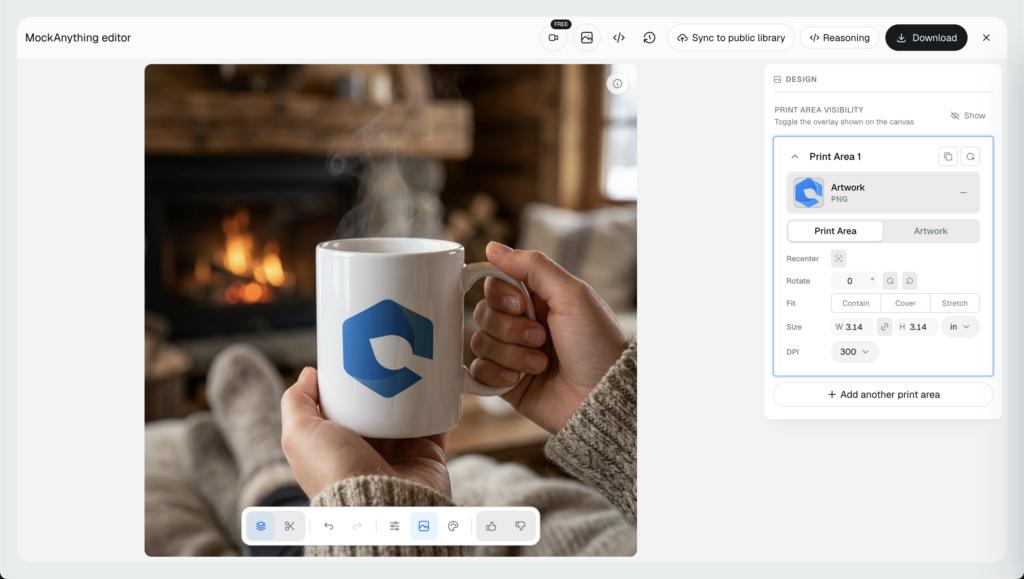Screen dimensions: 1024x579
Task: Open the units dropdown showing in
Action: [960, 327]
